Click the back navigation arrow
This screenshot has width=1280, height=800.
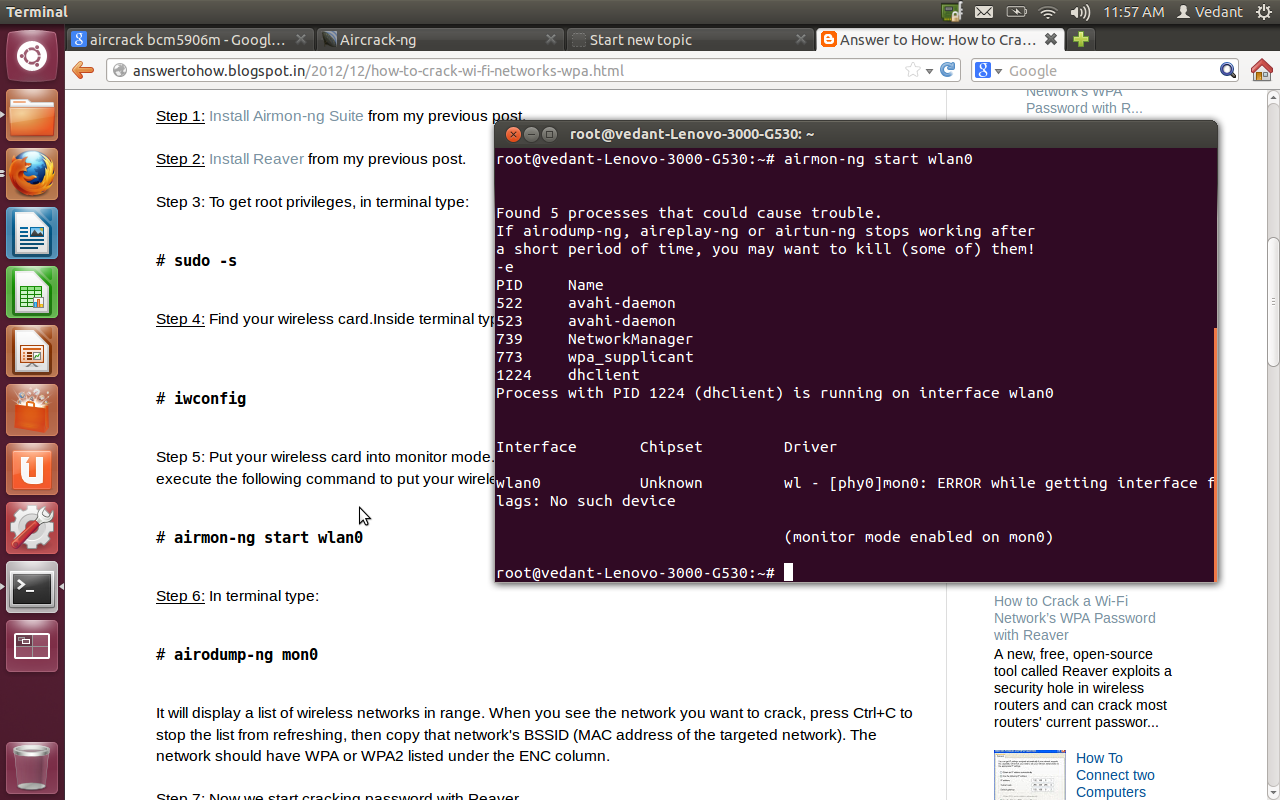81,70
